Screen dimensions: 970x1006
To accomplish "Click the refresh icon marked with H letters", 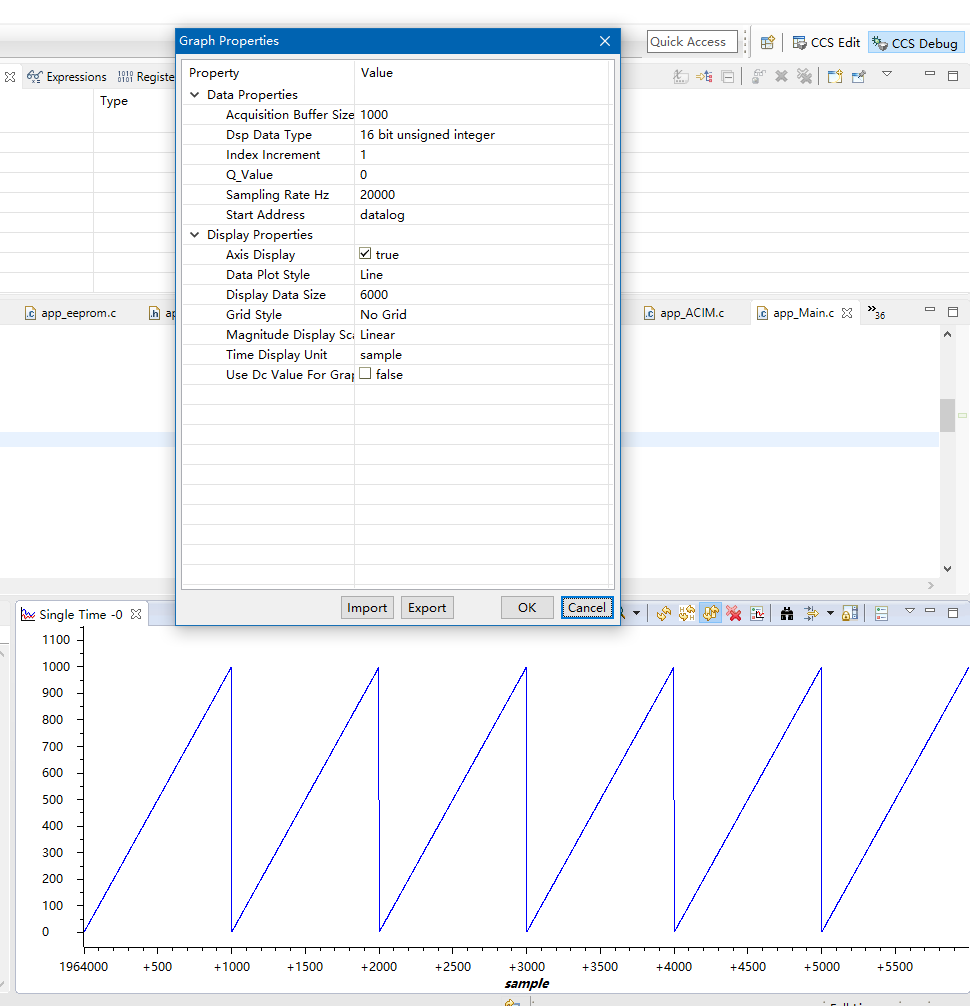I will [686, 614].
